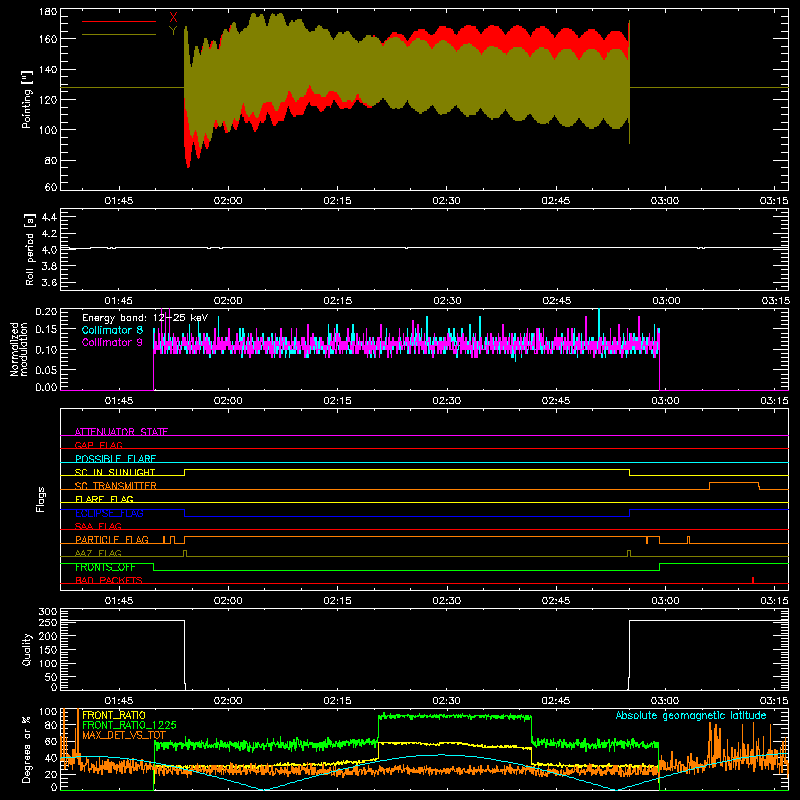Click the 02:45 label under quality plot

[556, 701]
